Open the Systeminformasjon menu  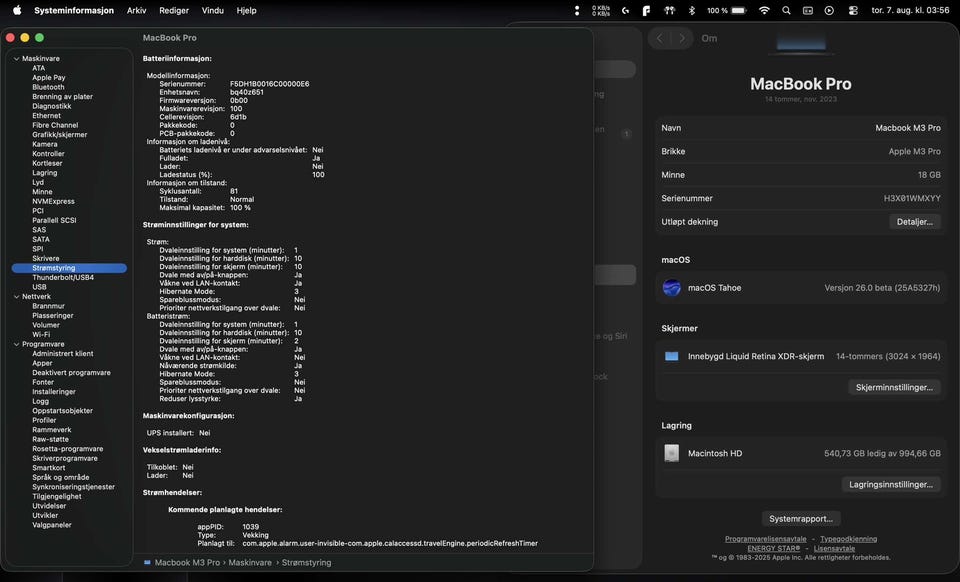click(x=74, y=10)
